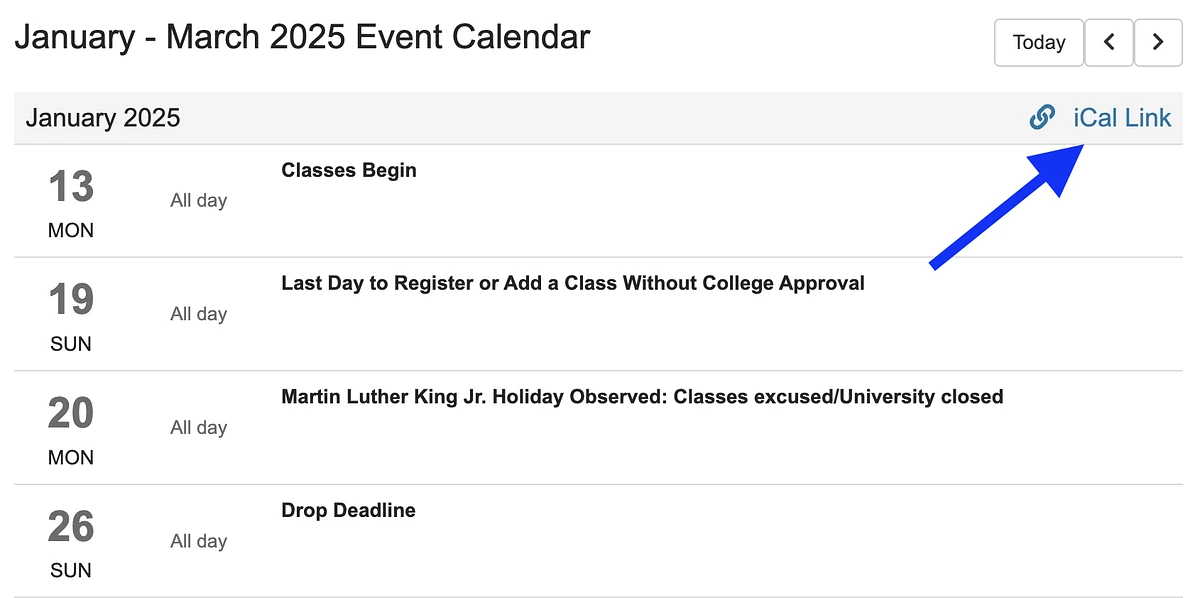Select the date cell for Monday the 20th
The height and width of the screenshot is (598, 1200).
(x=70, y=428)
